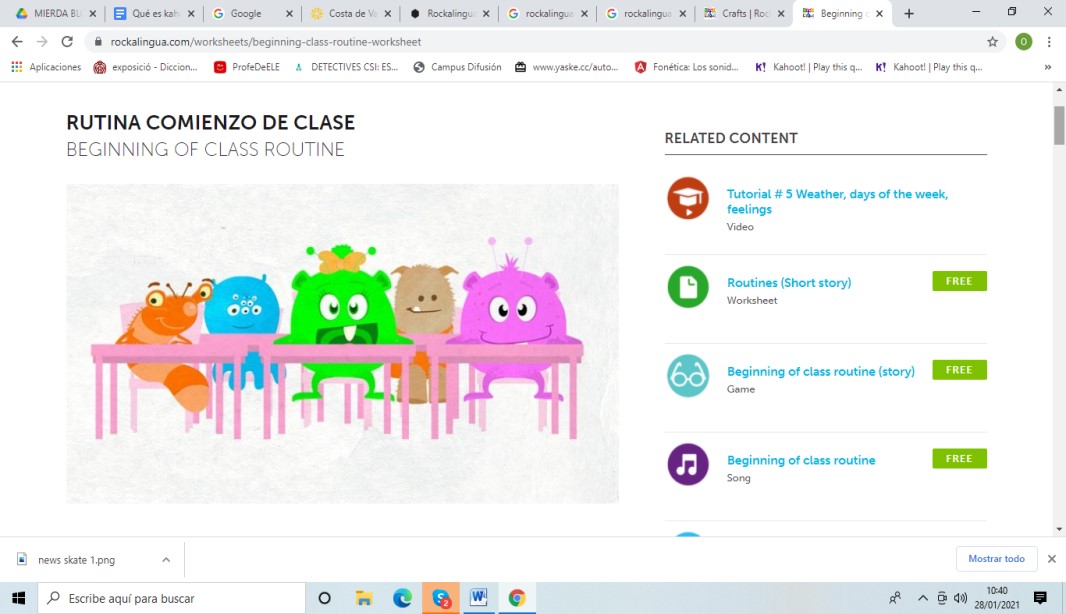Screen dimensions: 1066x614
Task: Click the FREE badge for the song
Action: pos(959,458)
